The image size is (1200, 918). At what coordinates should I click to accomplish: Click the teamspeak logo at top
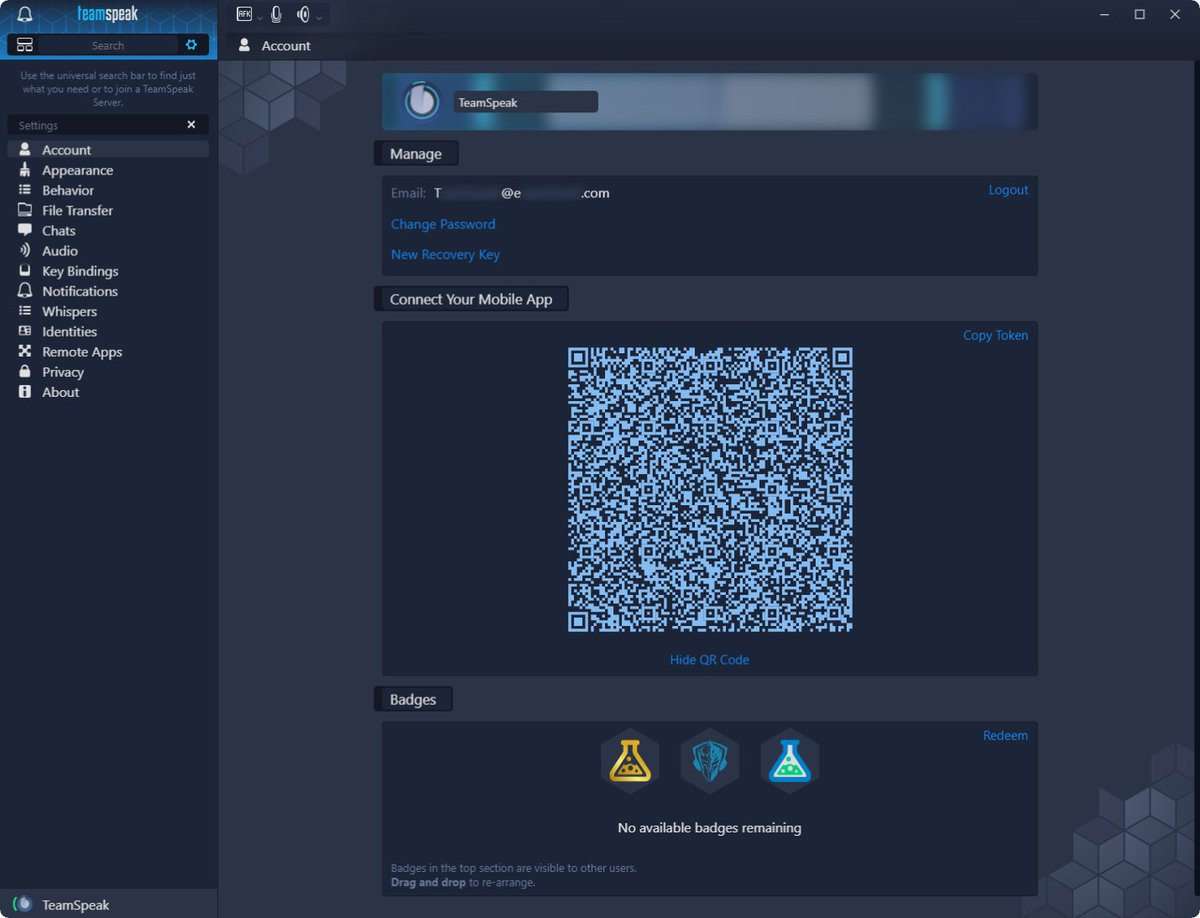pyautogui.click(x=107, y=14)
